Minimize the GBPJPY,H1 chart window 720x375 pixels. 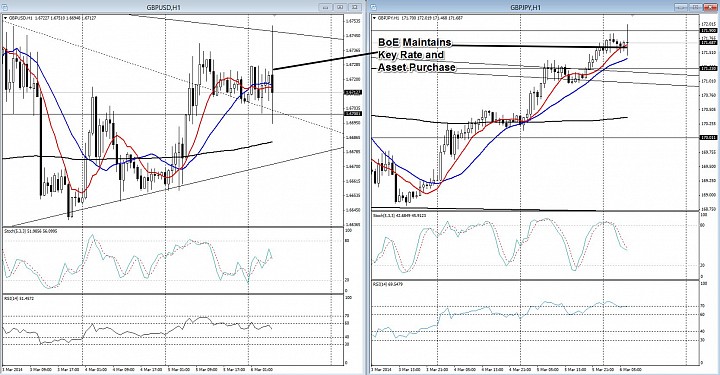(x=681, y=7)
